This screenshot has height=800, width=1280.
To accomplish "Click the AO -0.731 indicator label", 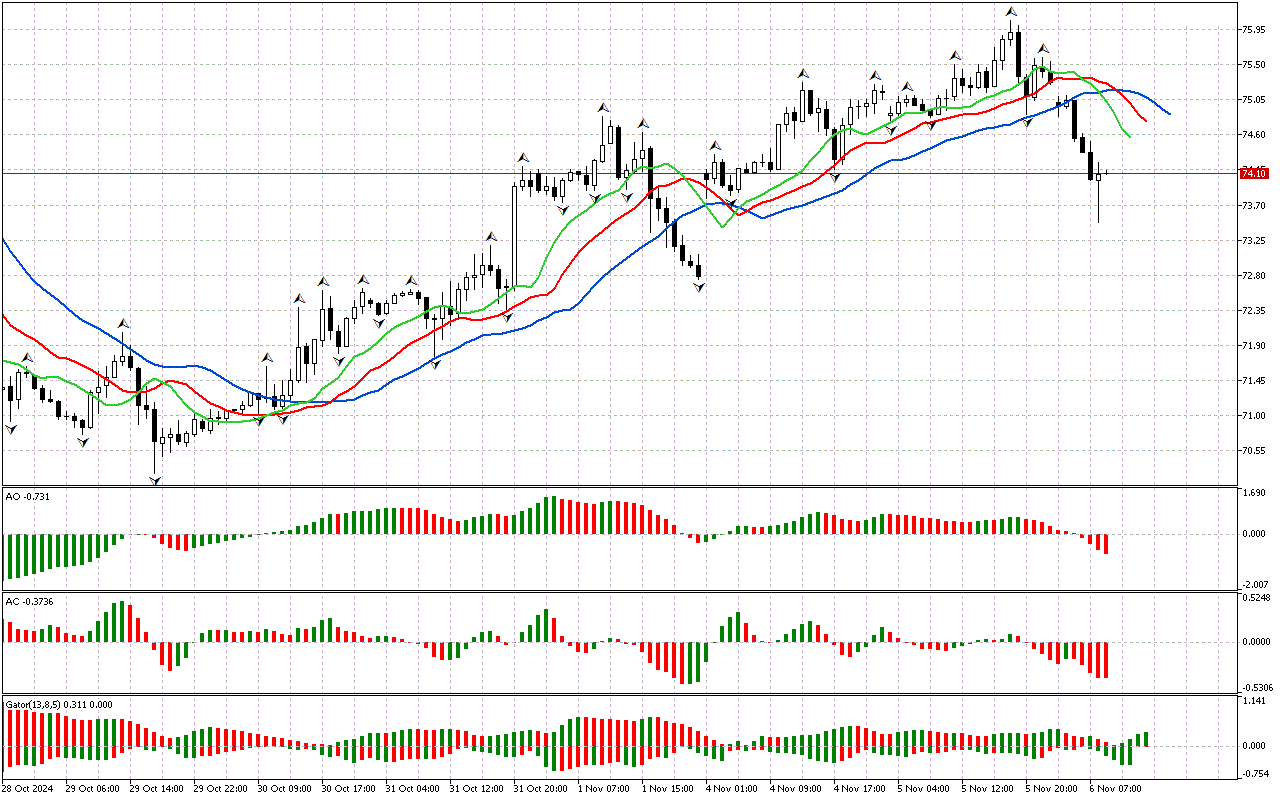I will [28, 496].
